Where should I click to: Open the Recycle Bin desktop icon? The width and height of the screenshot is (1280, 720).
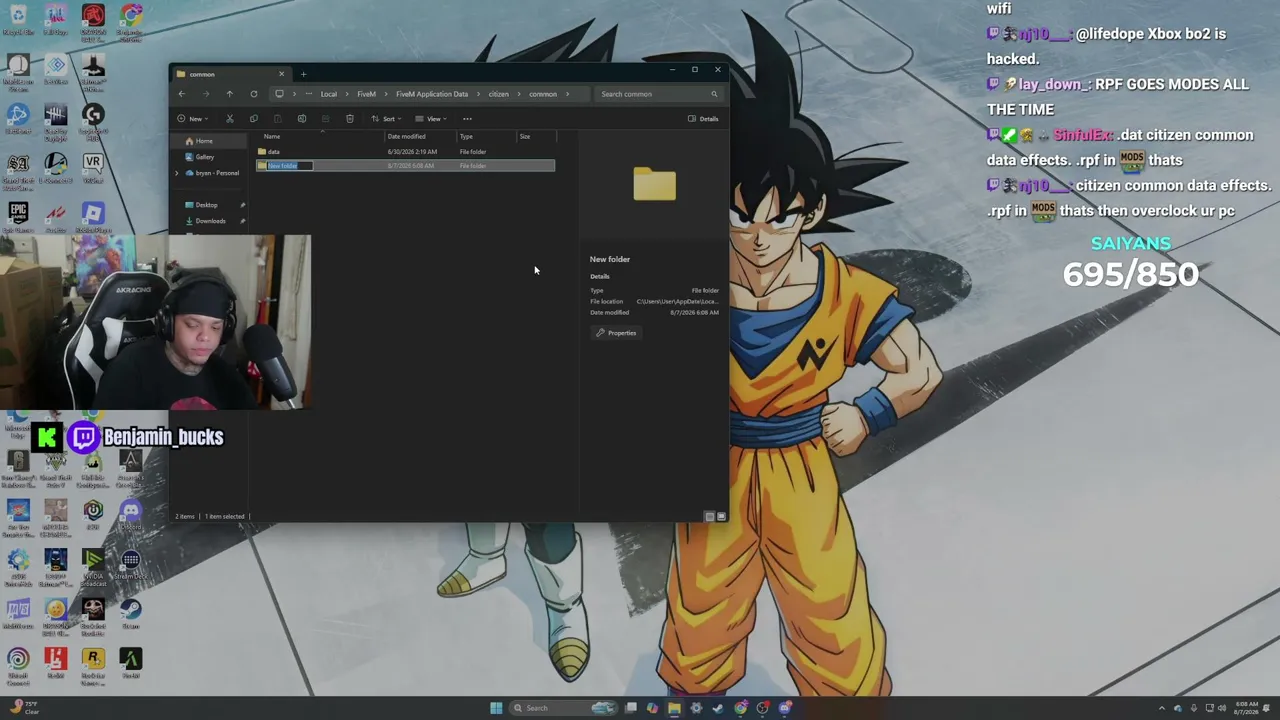pos(18,21)
